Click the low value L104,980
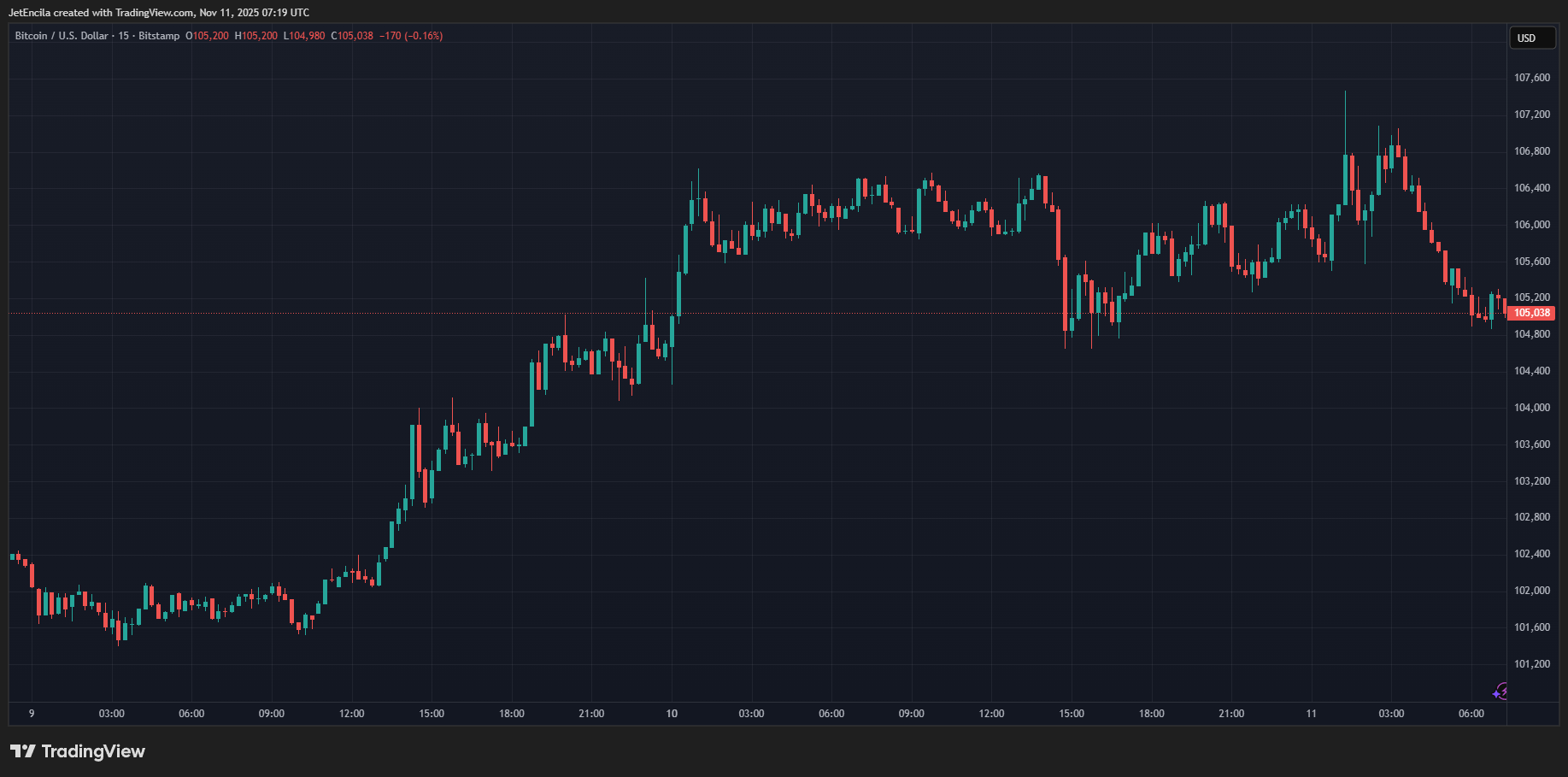 (x=304, y=36)
